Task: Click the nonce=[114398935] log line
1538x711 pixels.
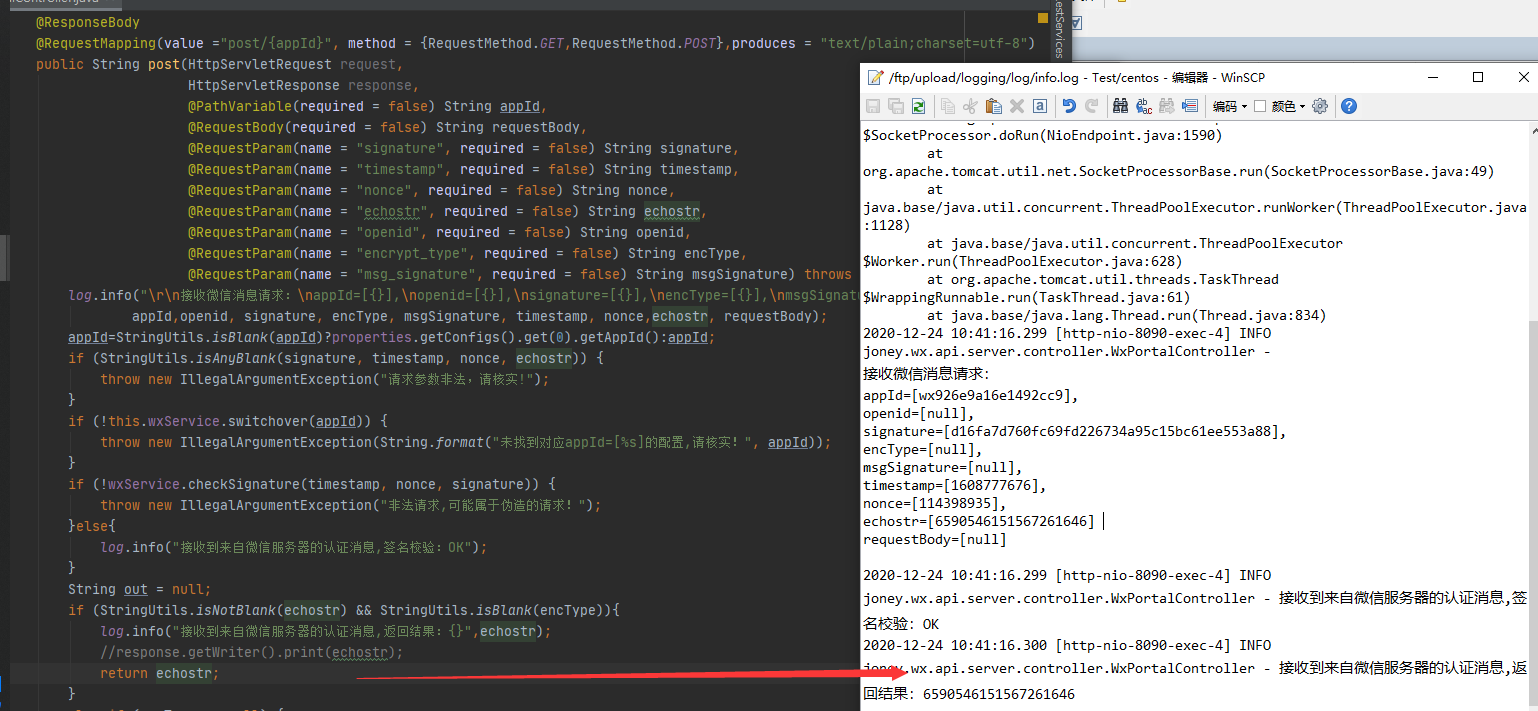Action: 935,503
